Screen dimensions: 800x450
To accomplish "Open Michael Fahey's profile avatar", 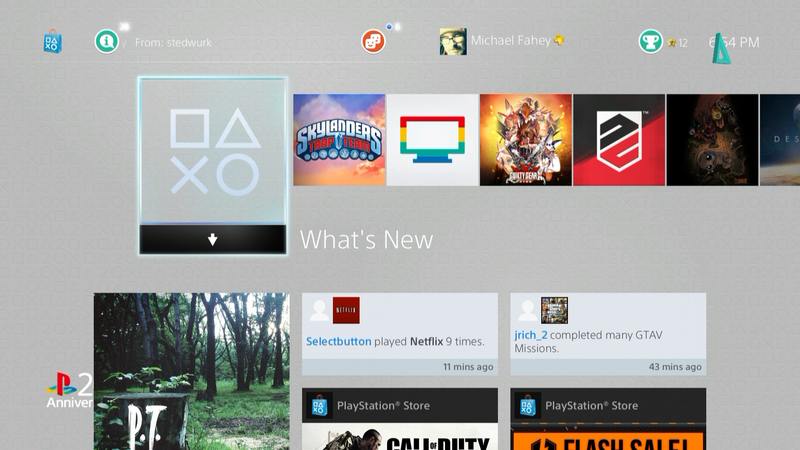I will 453,41.
